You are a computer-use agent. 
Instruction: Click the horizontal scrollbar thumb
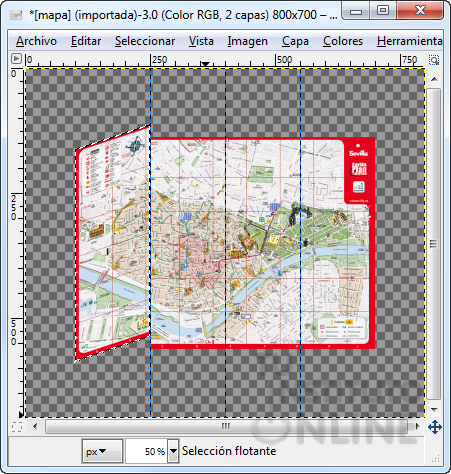226,426
